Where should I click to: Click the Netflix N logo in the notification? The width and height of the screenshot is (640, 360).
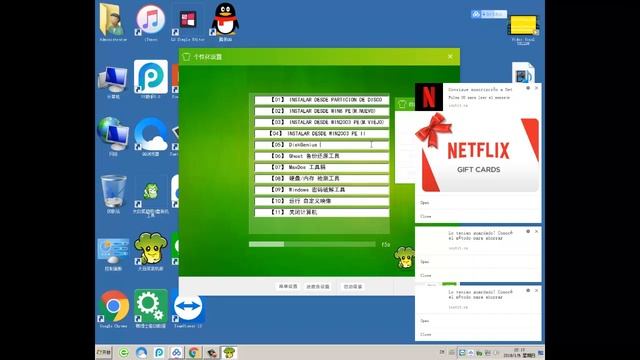(x=429, y=97)
